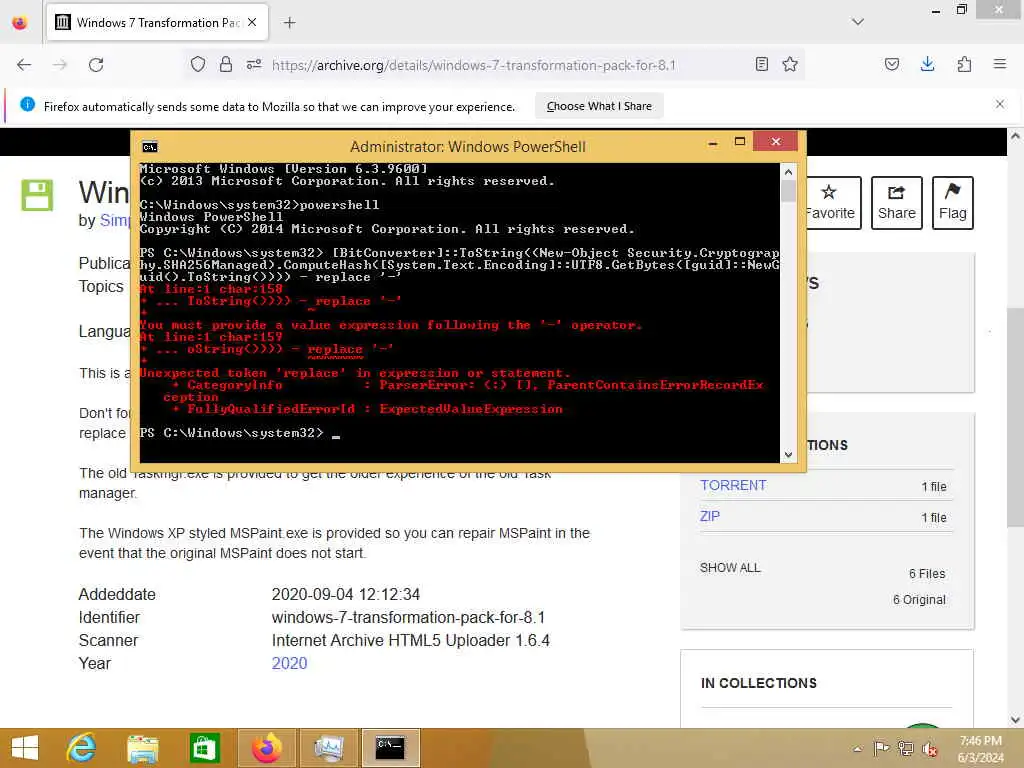The image size is (1024, 768).
Task: Open the Firefox hamburger menu
Action: [x=1000, y=64]
